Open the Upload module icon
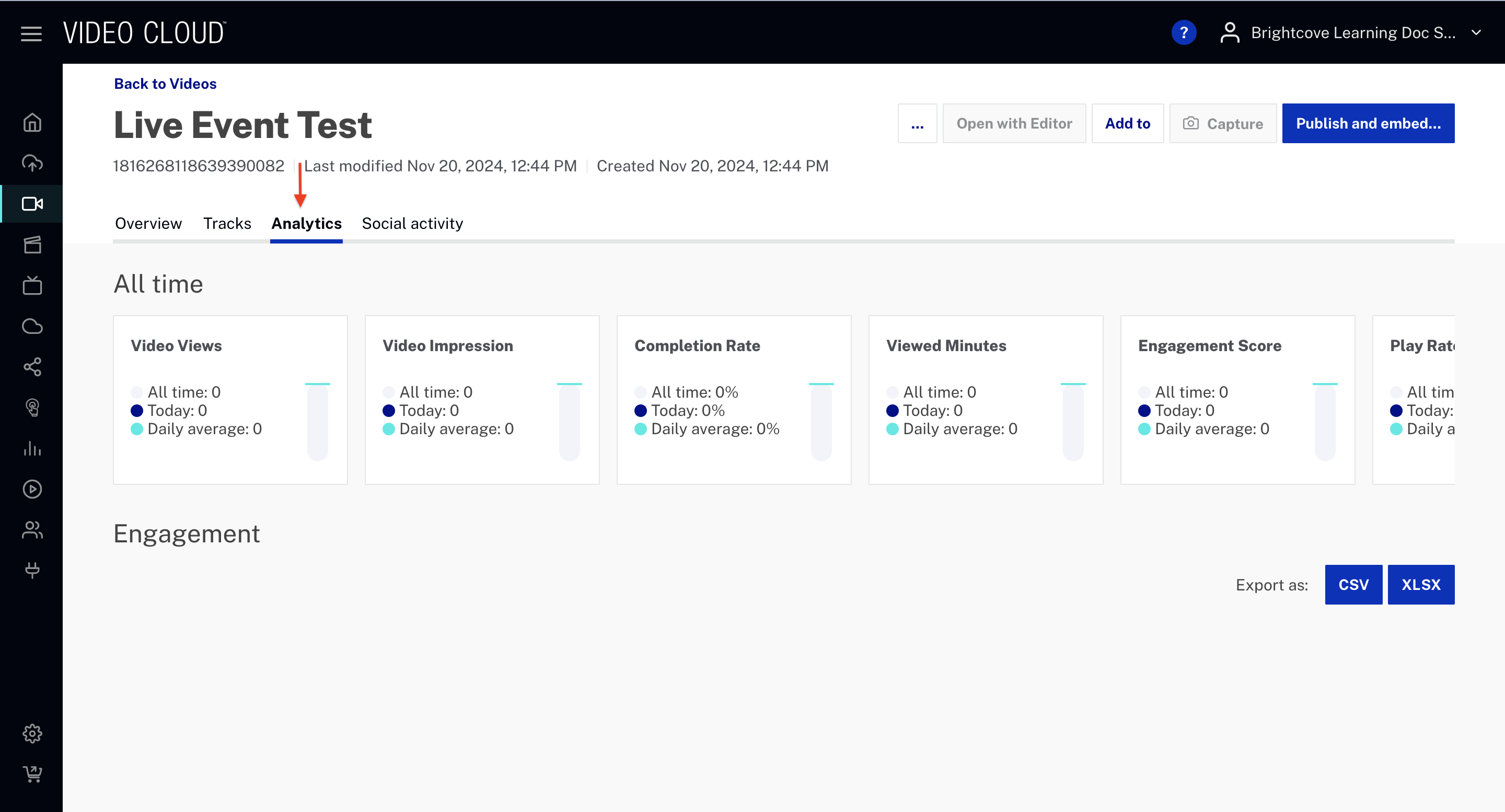The image size is (1505, 812). coord(32,163)
